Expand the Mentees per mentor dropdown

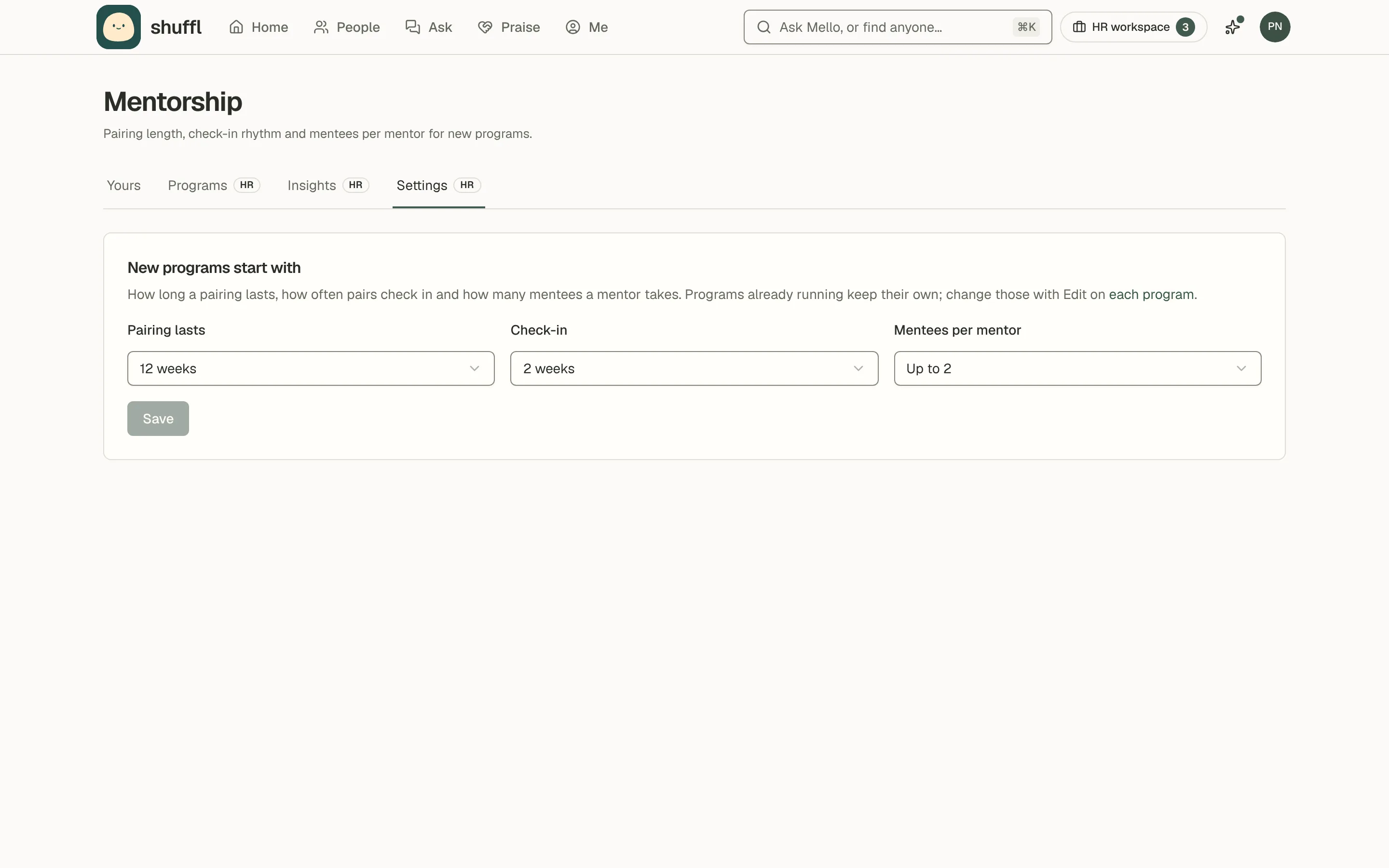[x=1077, y=368]
